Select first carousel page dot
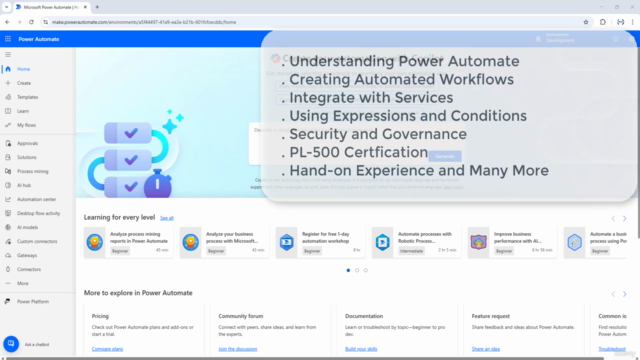 coord(348,270)
